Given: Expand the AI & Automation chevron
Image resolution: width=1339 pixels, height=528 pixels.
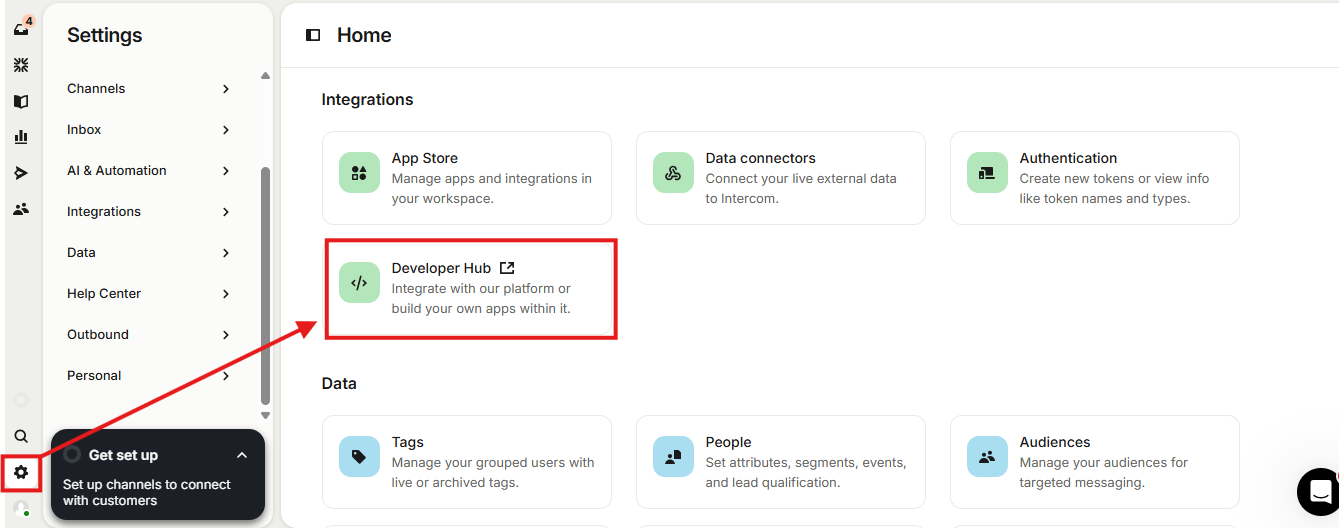Looking at the screenshot, I should point(226,171).
